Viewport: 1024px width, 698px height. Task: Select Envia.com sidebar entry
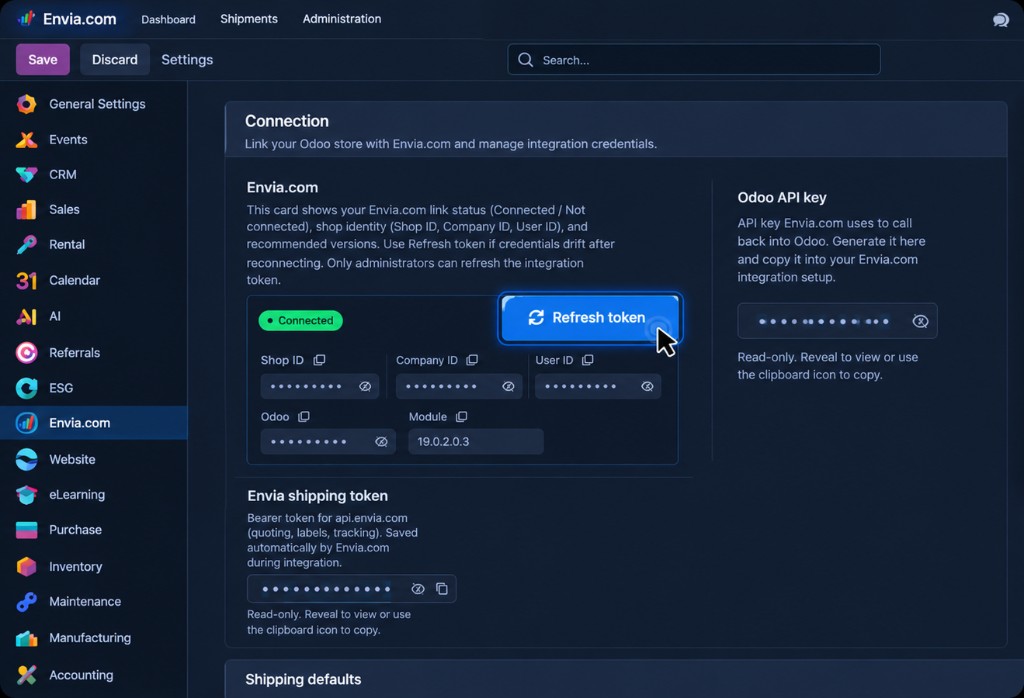click(93, 422)
